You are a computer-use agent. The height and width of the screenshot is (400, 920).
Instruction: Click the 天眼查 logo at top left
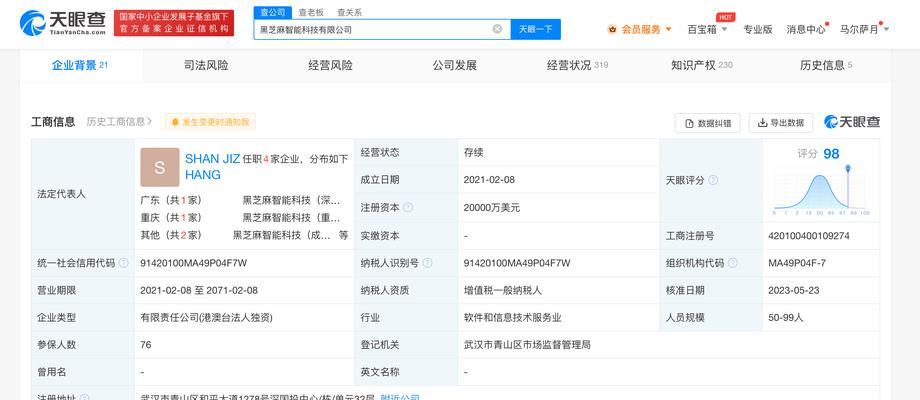[63, 23]
